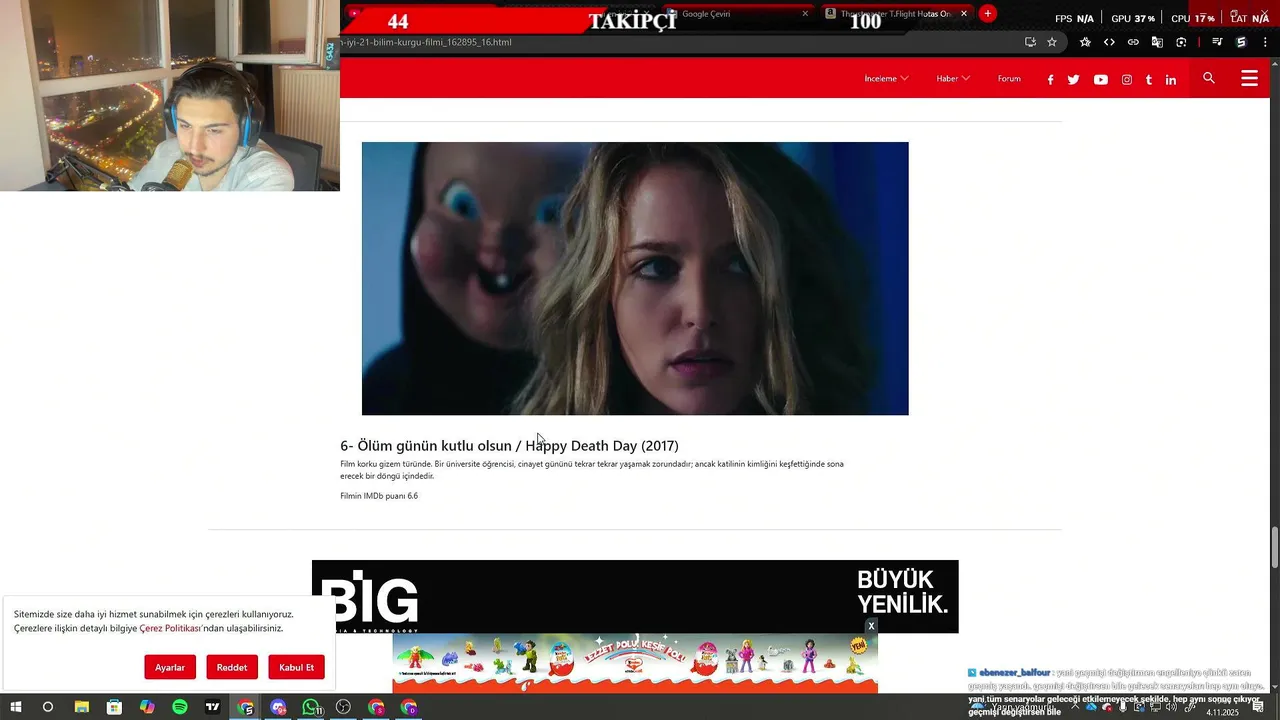Click the link chain extension icon

pos(1133,42)
